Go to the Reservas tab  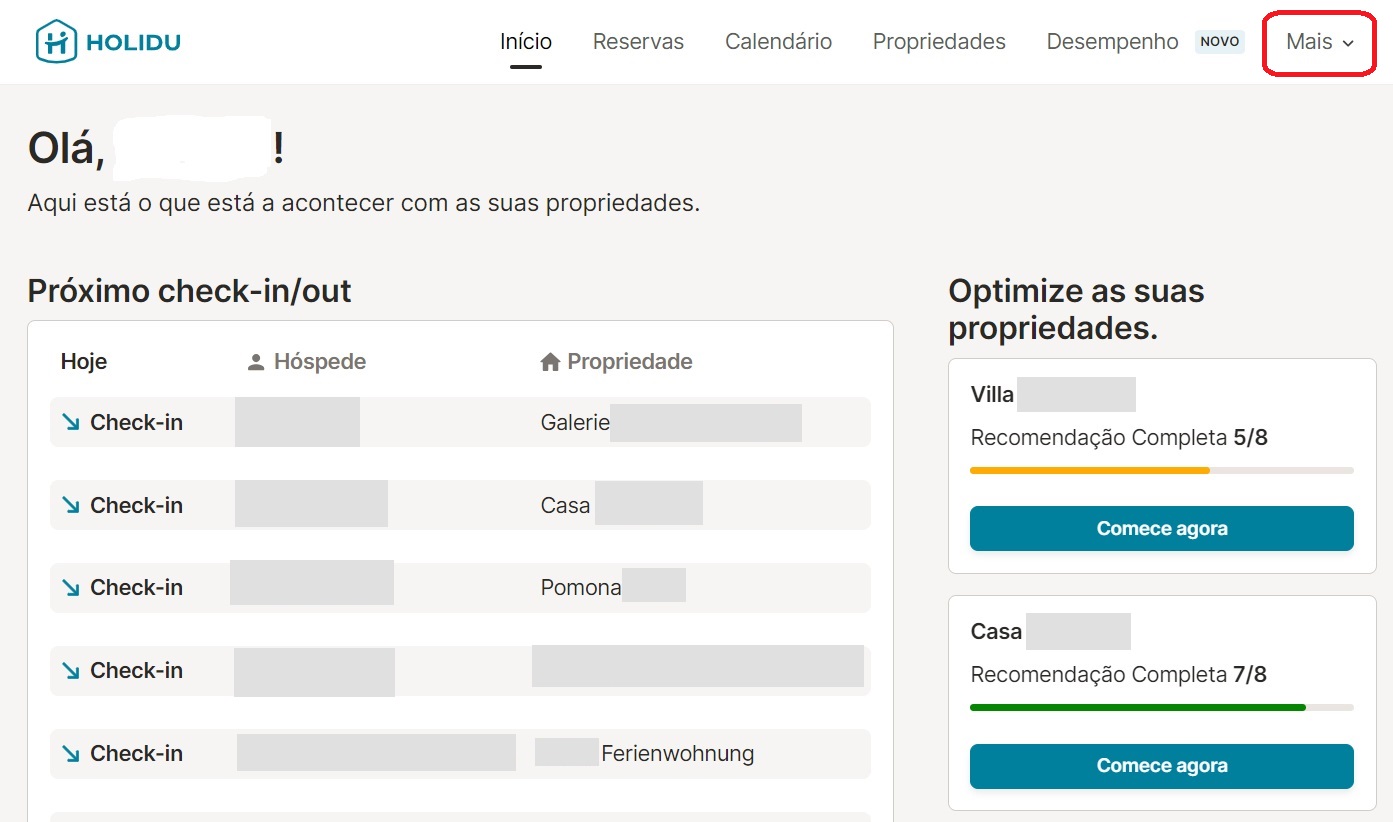(638, 42)
